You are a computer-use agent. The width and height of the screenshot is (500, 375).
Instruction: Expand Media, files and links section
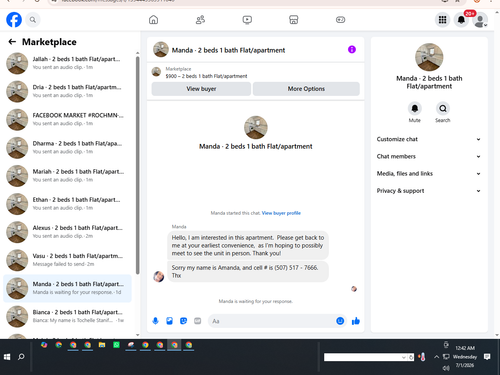[x=429, y=174]
